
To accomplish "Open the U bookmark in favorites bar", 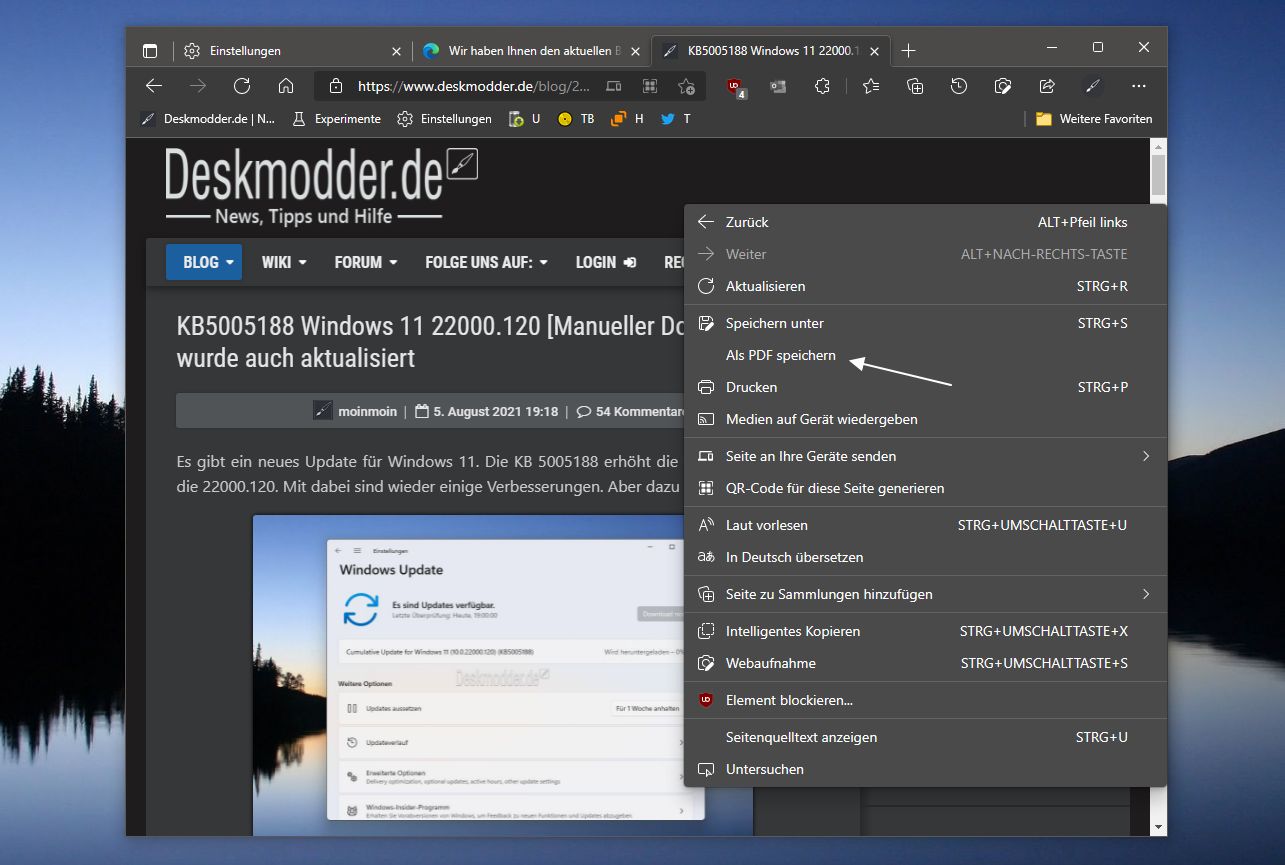I will click(x=524, y=119).
